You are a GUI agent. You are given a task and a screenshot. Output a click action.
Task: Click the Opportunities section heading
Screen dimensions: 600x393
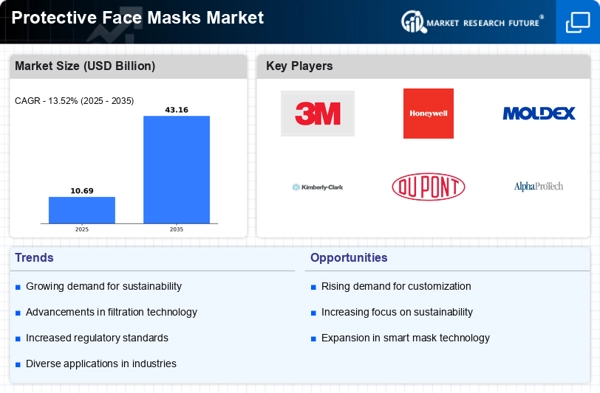tap(349, 258)
